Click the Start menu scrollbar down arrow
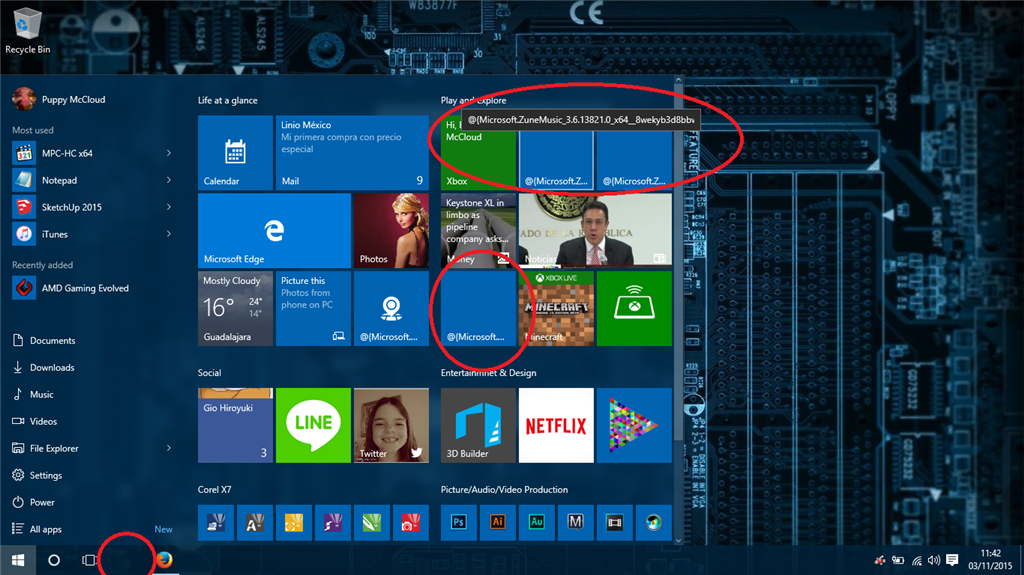The height and width of the screenshot is (575, 1024). pyautogui.click(x=679, y=540)
